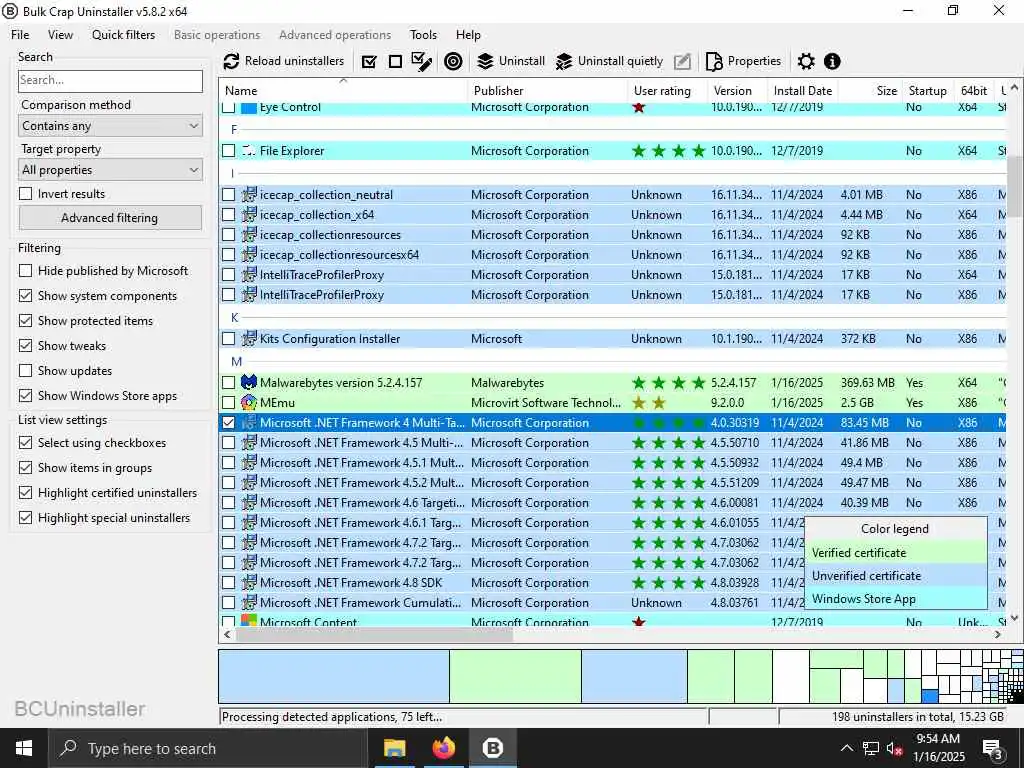
Task: Sort list by Size column header
Action: 871,91
